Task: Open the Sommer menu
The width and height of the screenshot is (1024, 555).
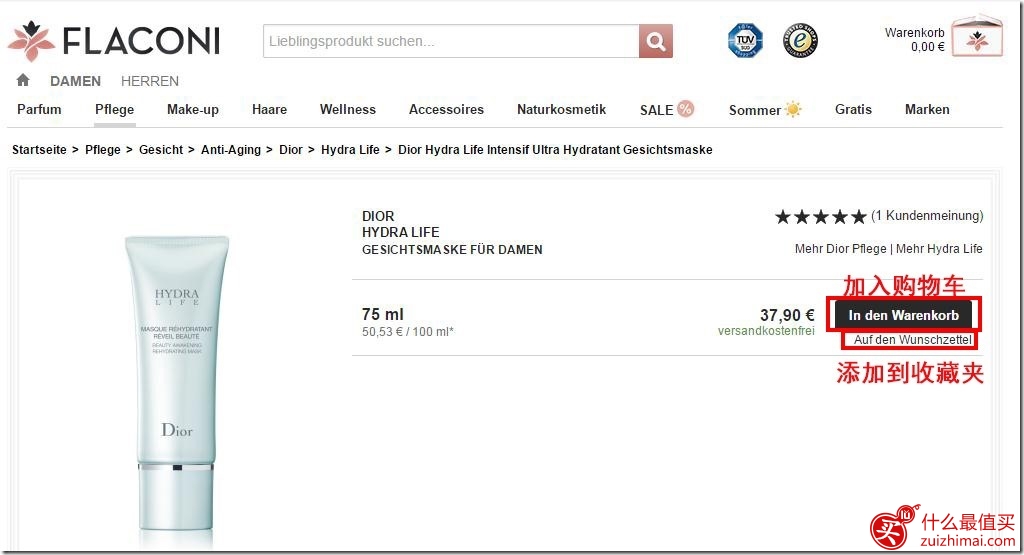Action: pyautogui.click(x=765, y=109)
